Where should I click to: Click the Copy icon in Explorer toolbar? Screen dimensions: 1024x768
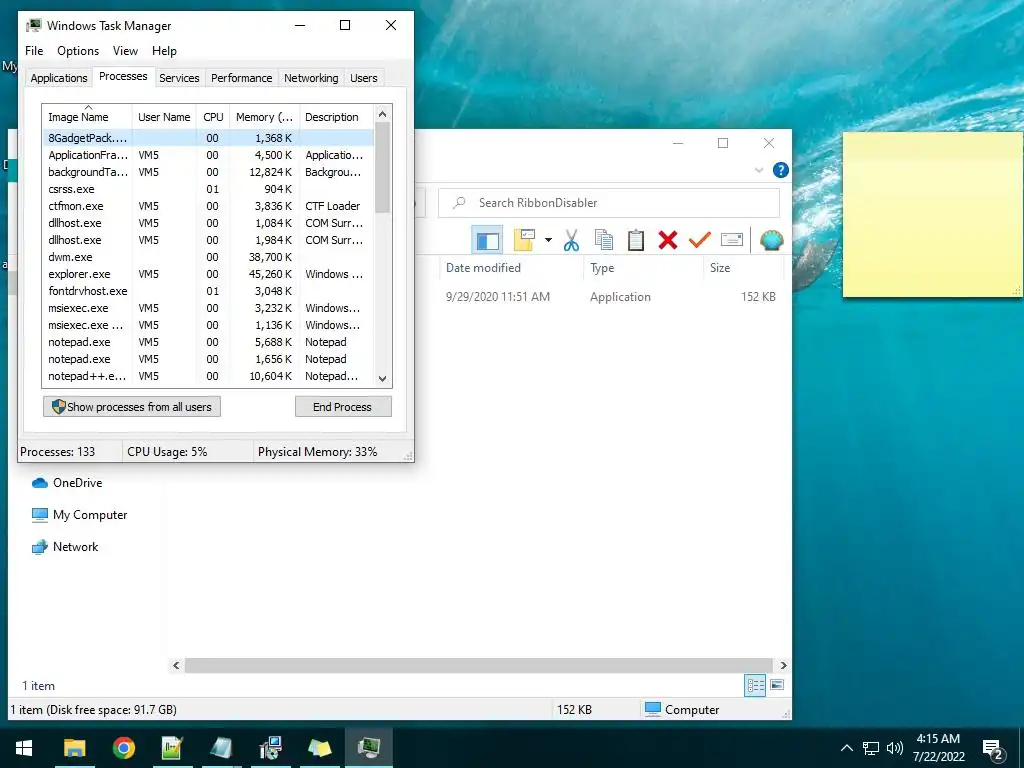coord(603,240)
